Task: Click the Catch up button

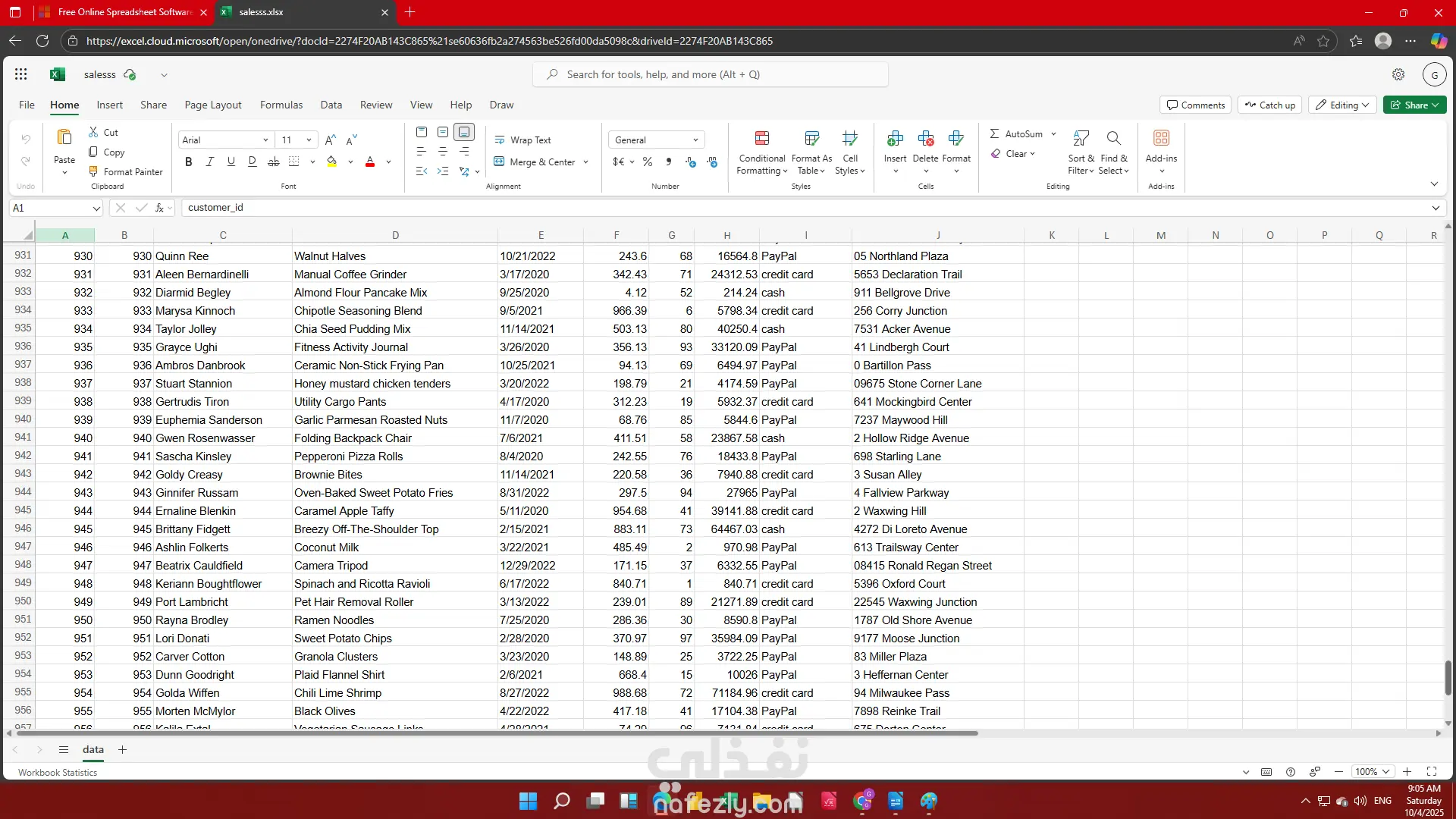Action: (x=1270, y=105)
